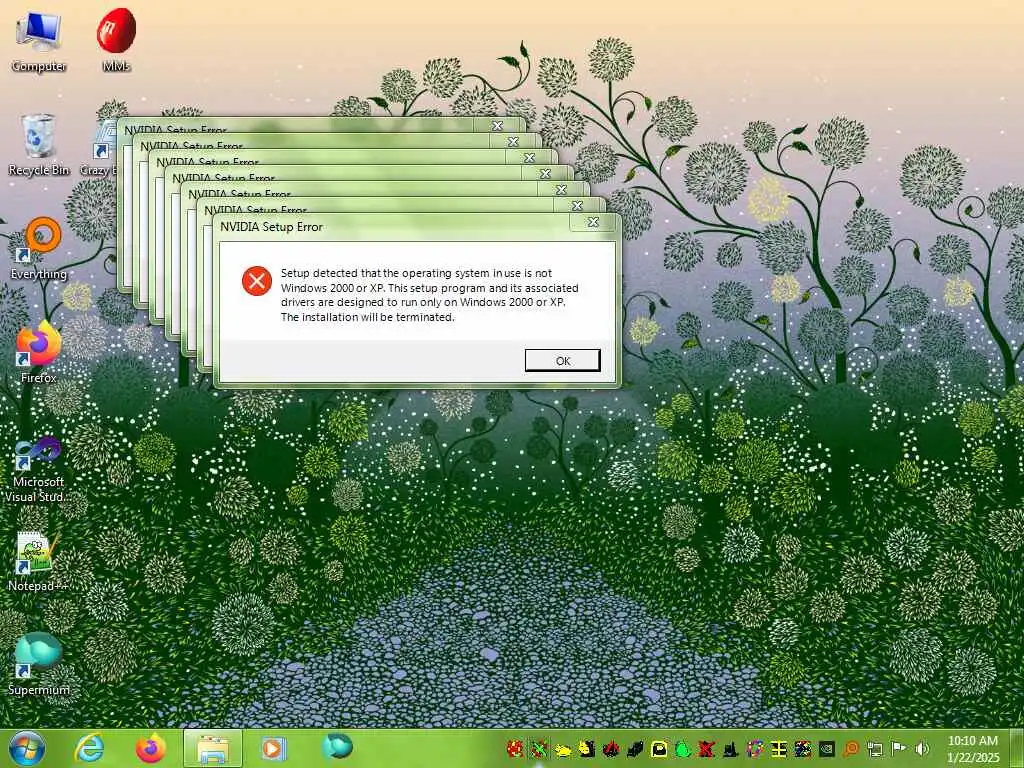Select the Supermium desktop shortcut
Screen dimensions: 1024x768
click(x=39, y=664)
